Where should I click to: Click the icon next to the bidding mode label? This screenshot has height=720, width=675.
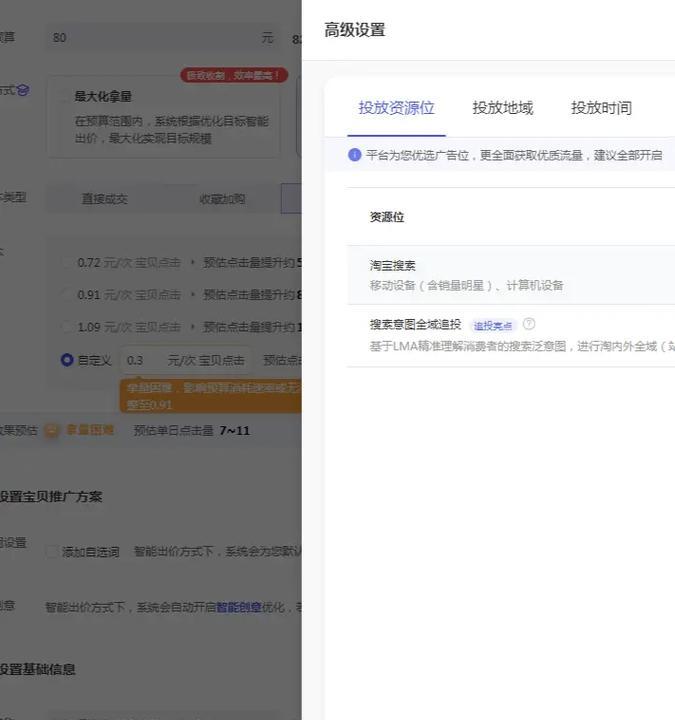pos(23,90)
